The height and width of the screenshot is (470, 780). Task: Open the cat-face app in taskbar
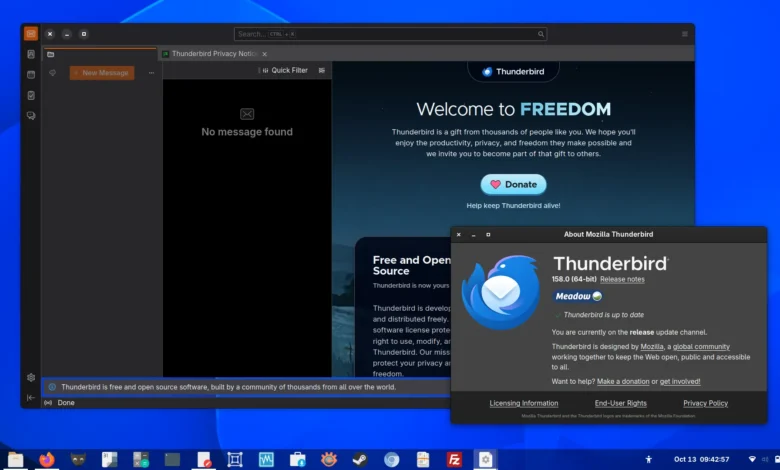pyautogui.click(x=78, y=460)
